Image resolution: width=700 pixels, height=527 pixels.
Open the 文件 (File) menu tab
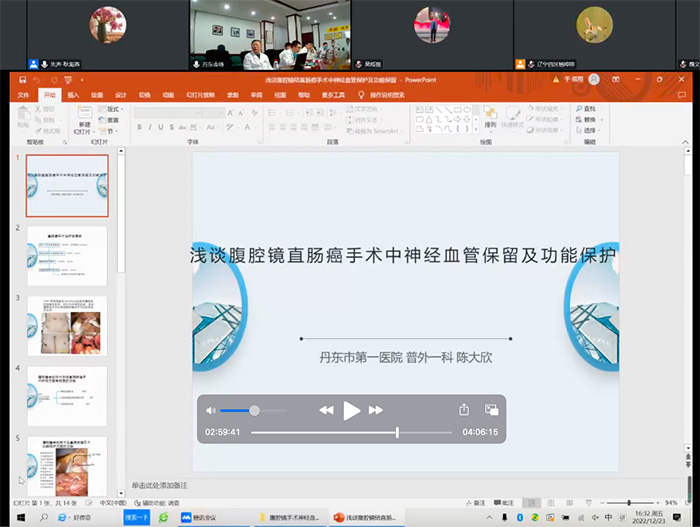point(23,95)
